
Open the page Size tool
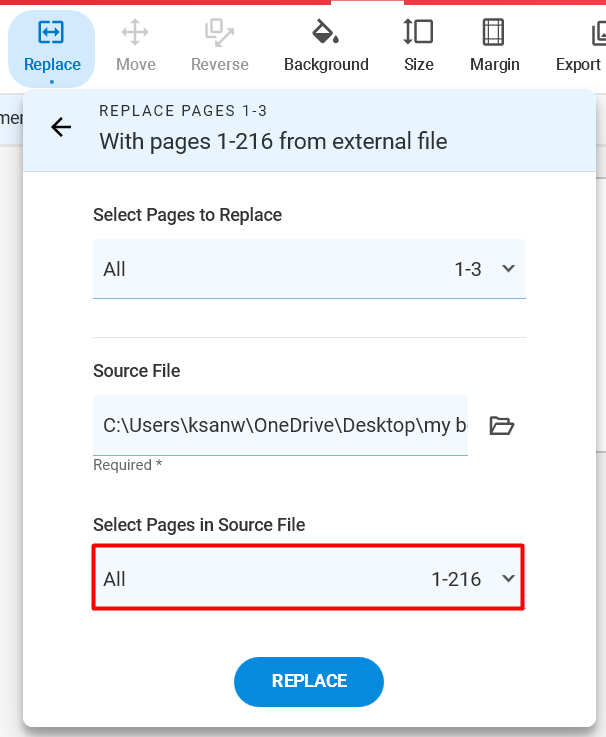coord(418,47)
